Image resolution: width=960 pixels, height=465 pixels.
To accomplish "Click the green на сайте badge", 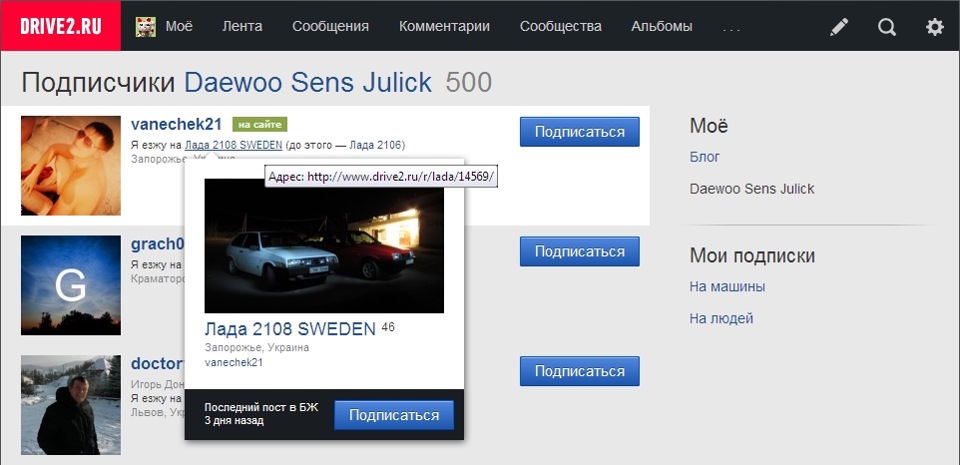I will coord(260,125).
